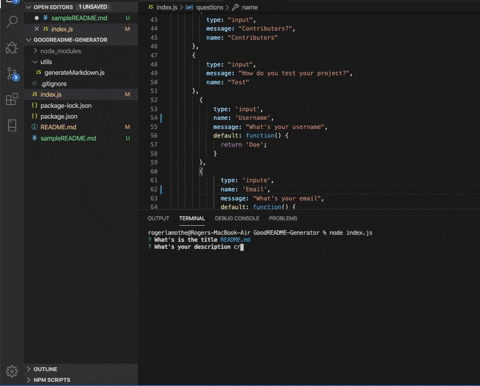The width and height of the screenshot is (480, 386).
Task: Collapse the utils folder
Action: 35,62
